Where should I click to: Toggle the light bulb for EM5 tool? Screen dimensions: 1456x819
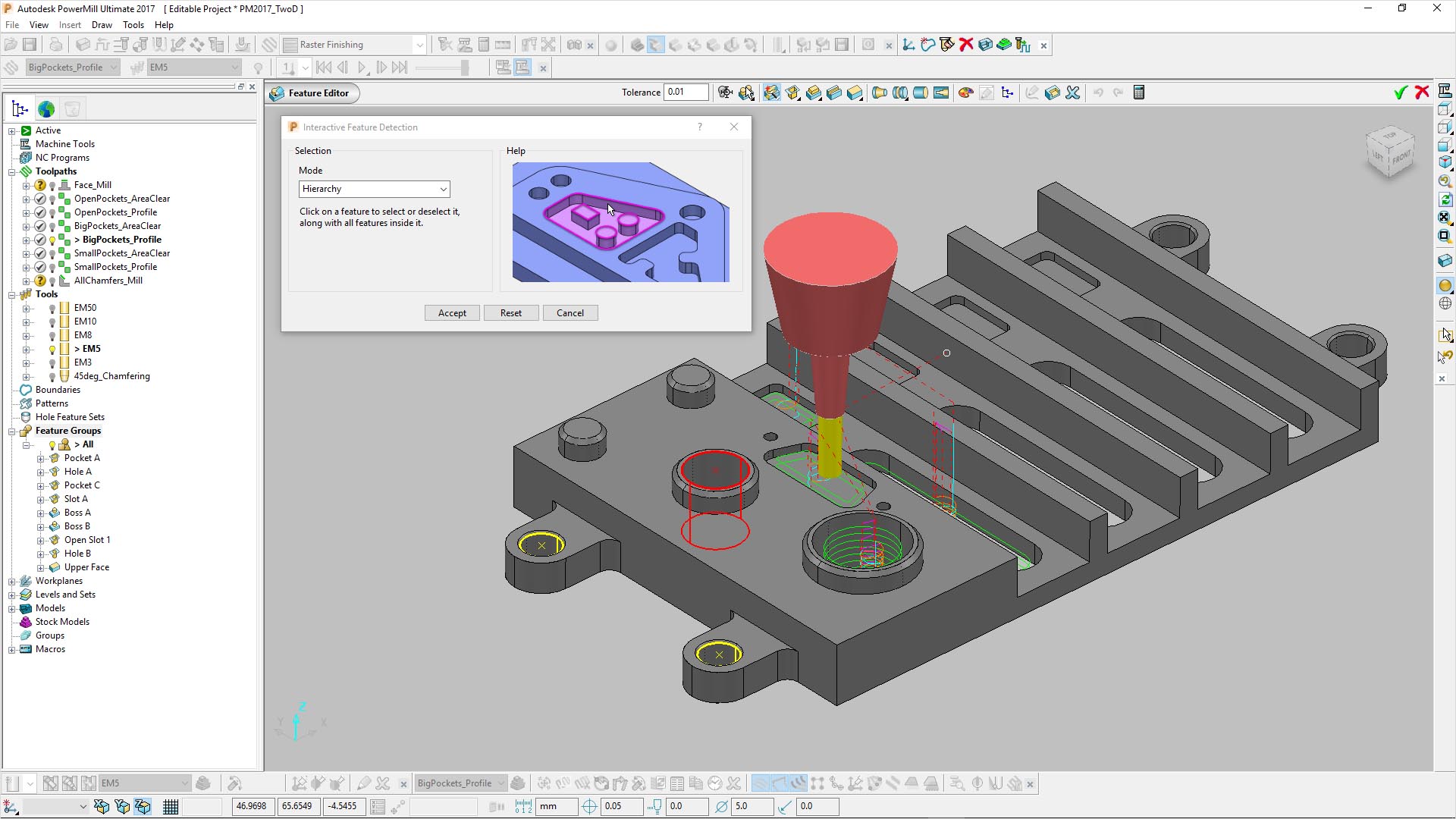tap(52, 350)
